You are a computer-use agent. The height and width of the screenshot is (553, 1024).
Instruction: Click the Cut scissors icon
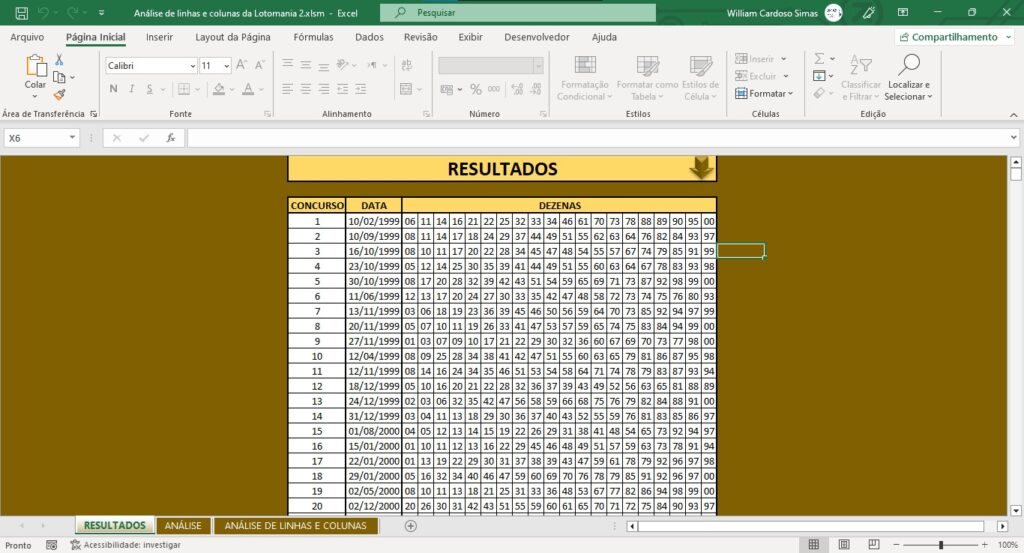59,60
